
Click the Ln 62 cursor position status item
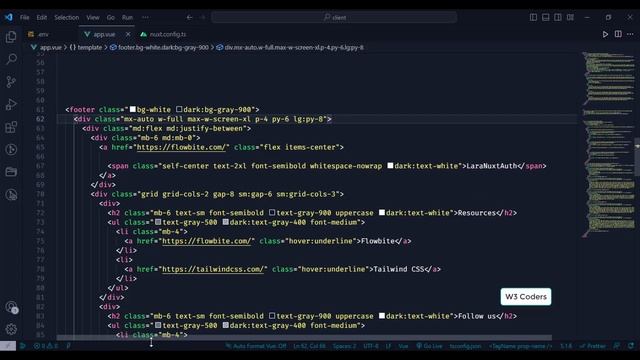310,346
